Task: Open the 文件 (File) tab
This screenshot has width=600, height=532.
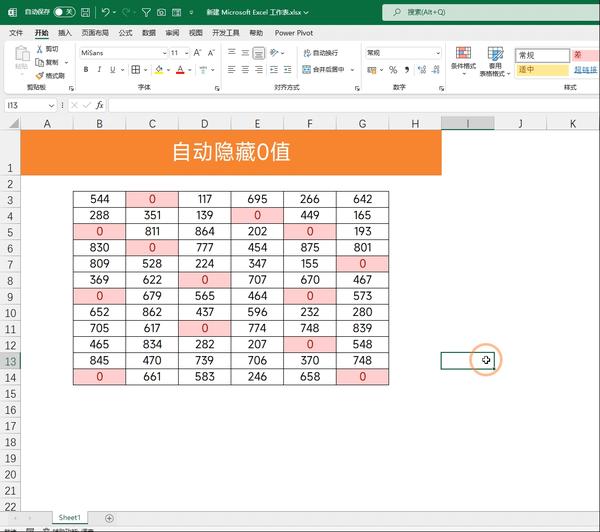Action: [x=16, y=33]
